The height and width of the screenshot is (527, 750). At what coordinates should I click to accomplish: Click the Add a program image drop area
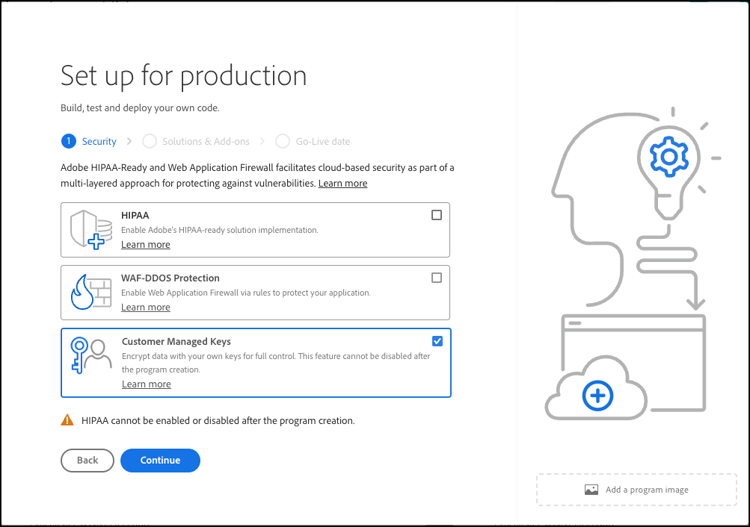point(637,490)
